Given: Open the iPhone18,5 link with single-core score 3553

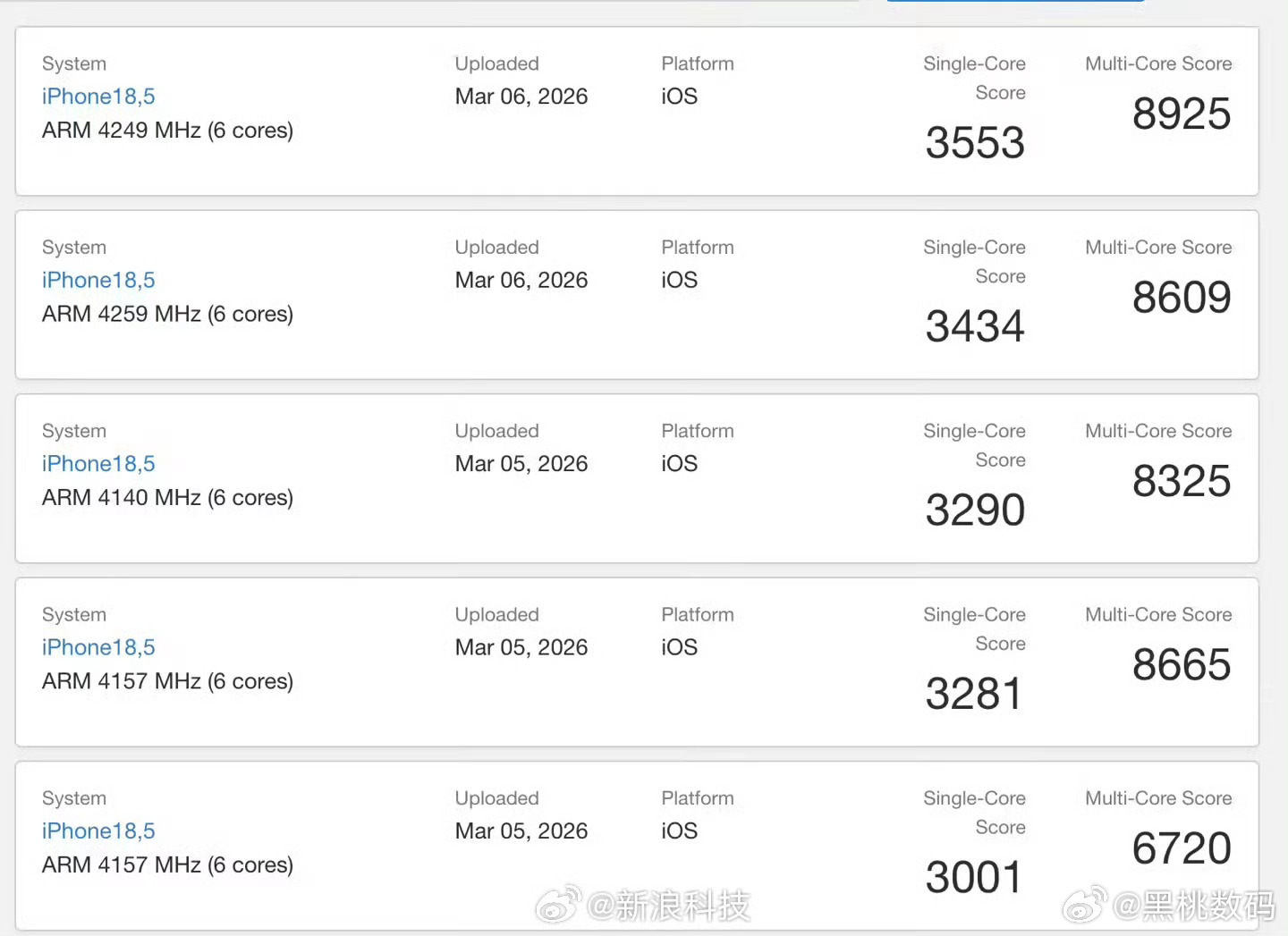Looking at the screenshot, I should click(x=98, y=97).
